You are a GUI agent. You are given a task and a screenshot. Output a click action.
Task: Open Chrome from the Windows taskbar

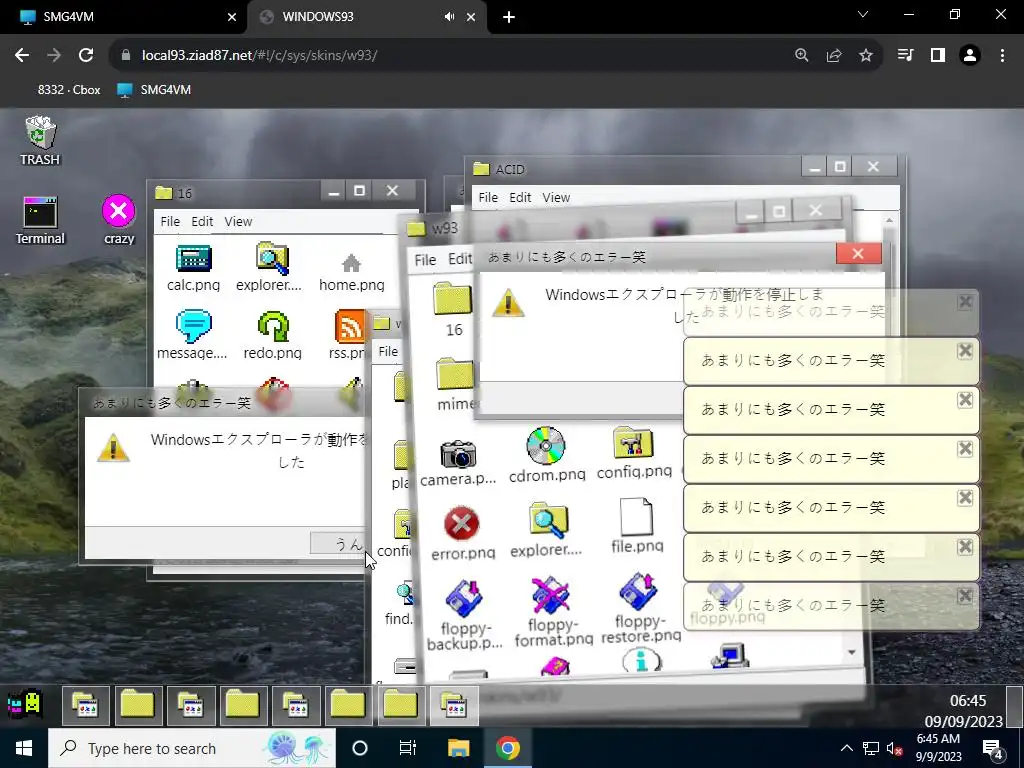pos(507,748)
